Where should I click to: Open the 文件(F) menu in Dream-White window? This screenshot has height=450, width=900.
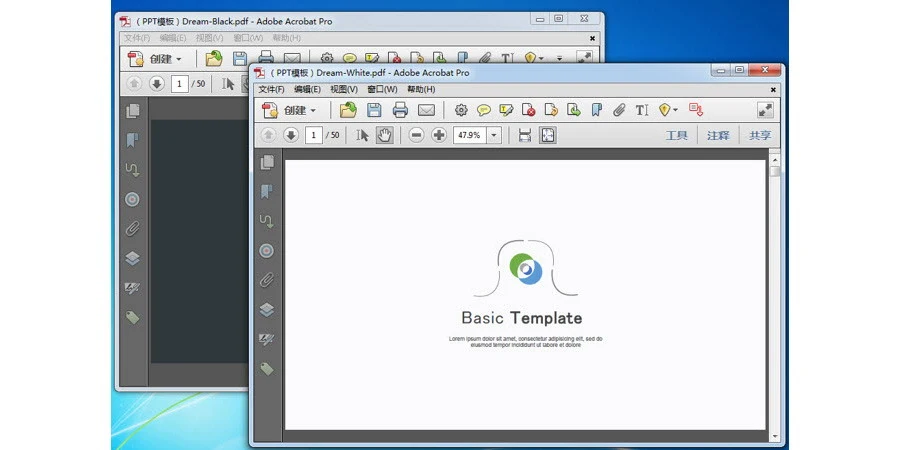coord(272,89)
